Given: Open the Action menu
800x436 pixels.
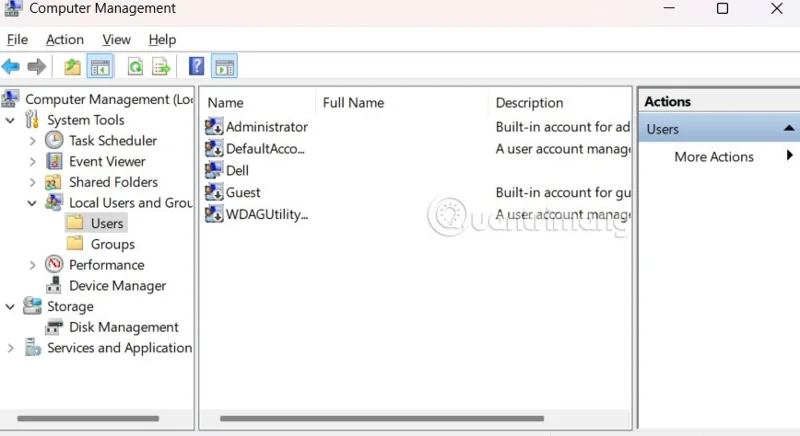Looking at the screenshot, I should point(65,40).
